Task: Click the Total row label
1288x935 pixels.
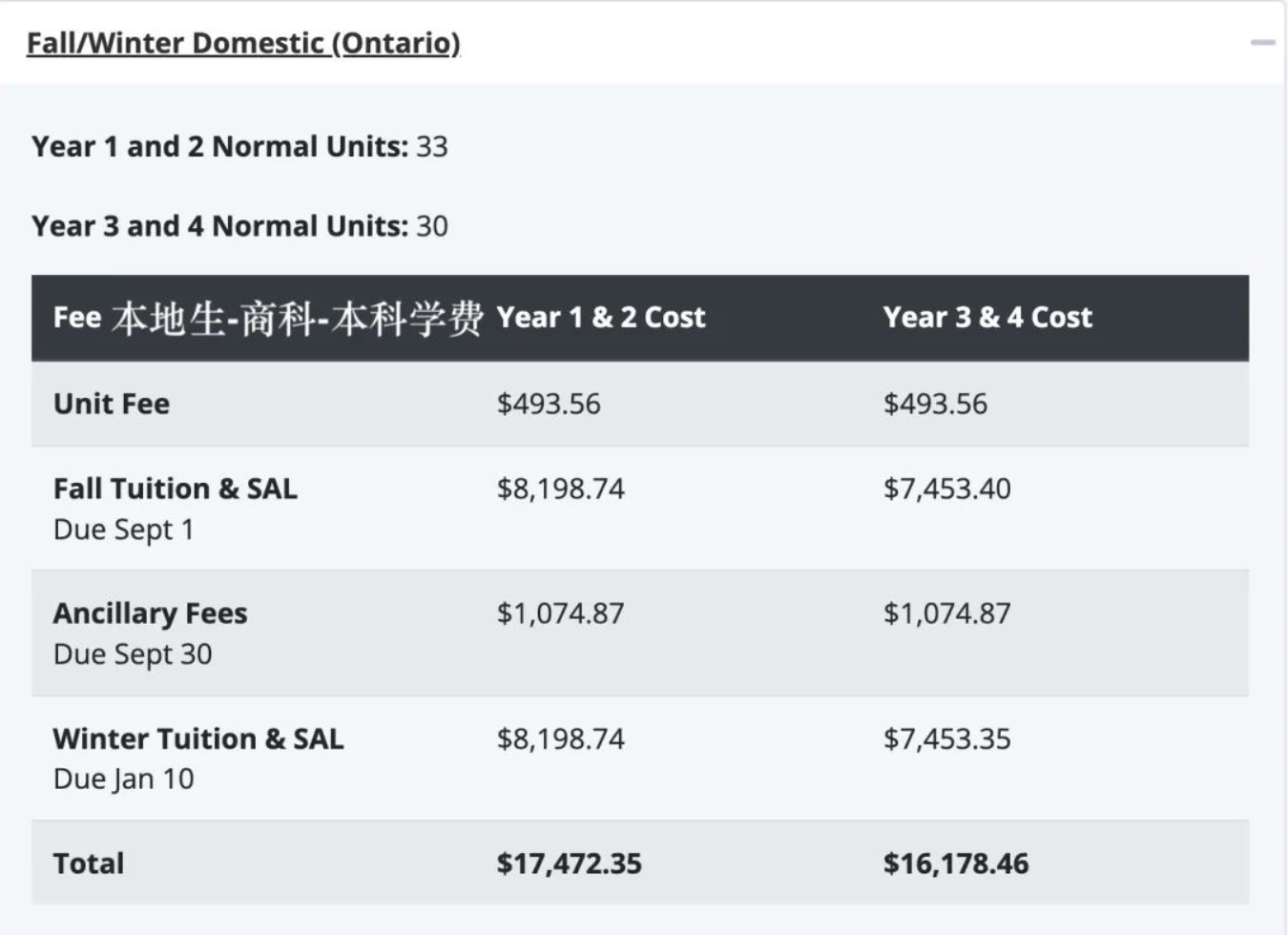Action: click(89, 863)
